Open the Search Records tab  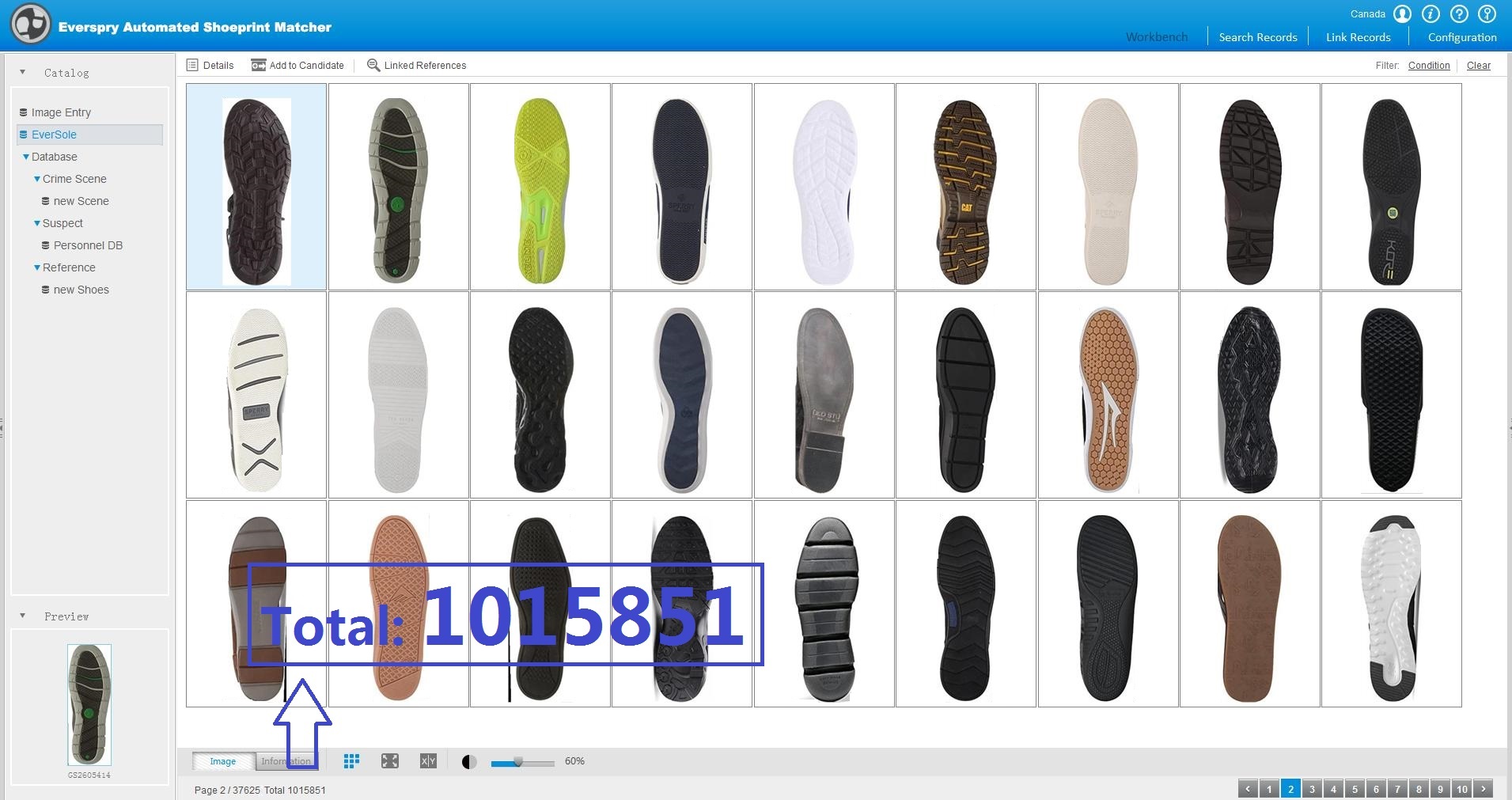(1258, 37)
